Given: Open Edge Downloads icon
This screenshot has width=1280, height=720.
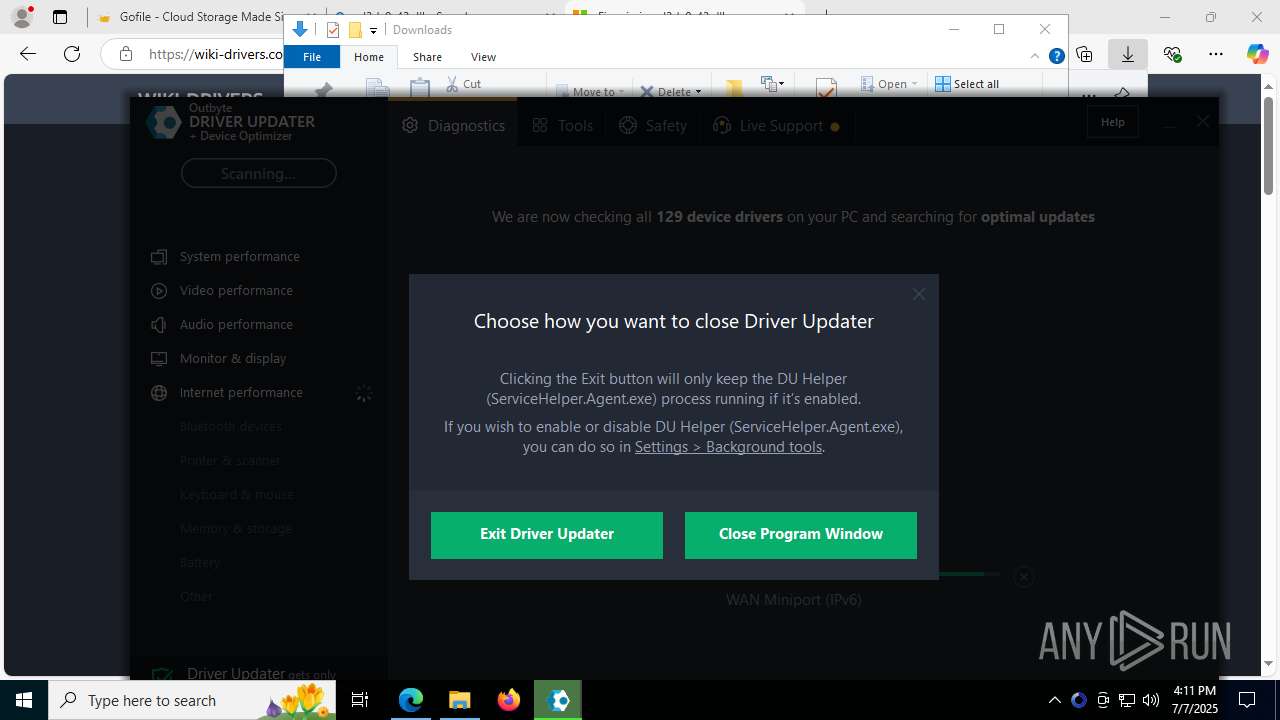Looking at the screenshot, I should 1128,54.
